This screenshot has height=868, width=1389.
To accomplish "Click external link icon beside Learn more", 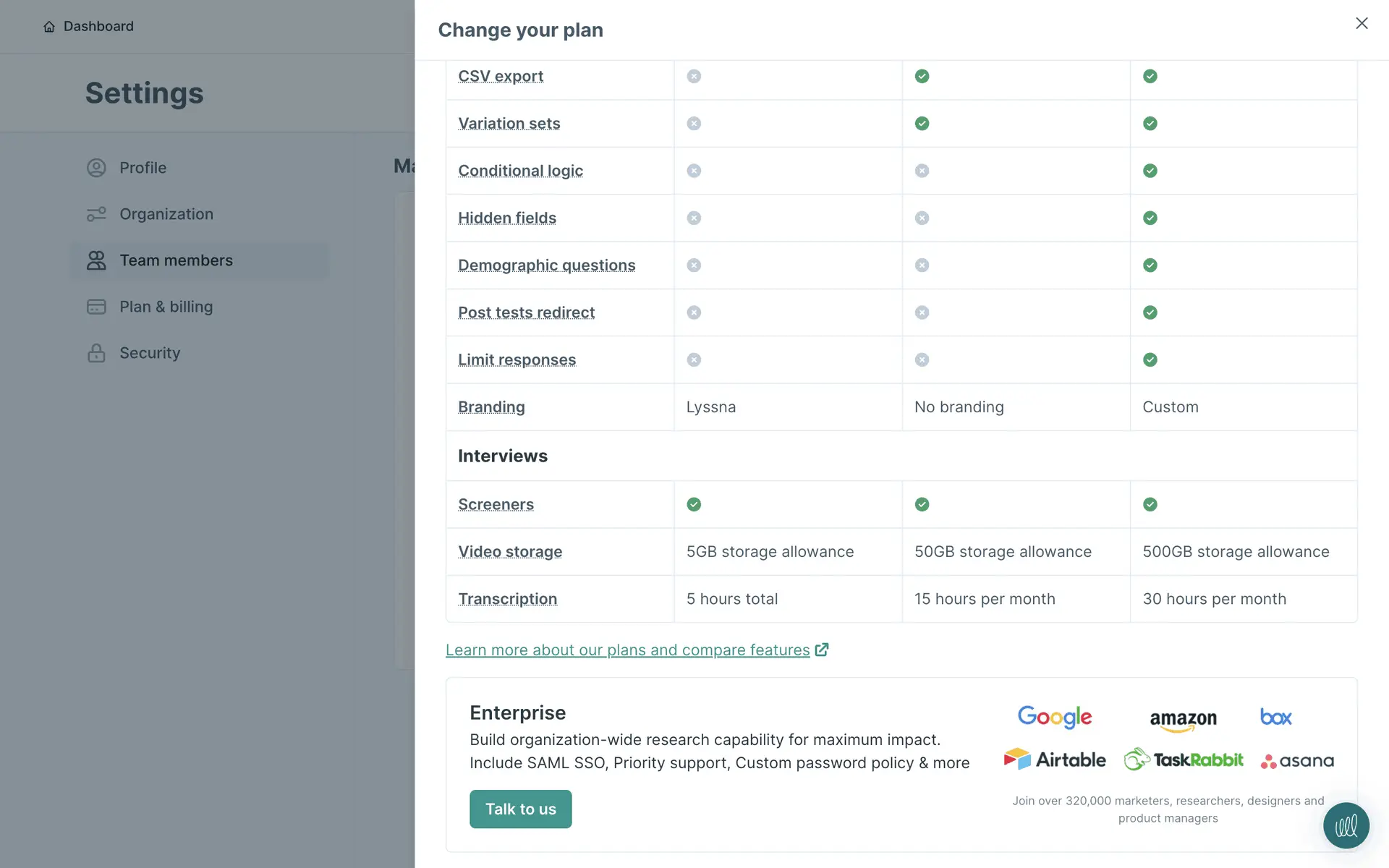I will point(822,650).
